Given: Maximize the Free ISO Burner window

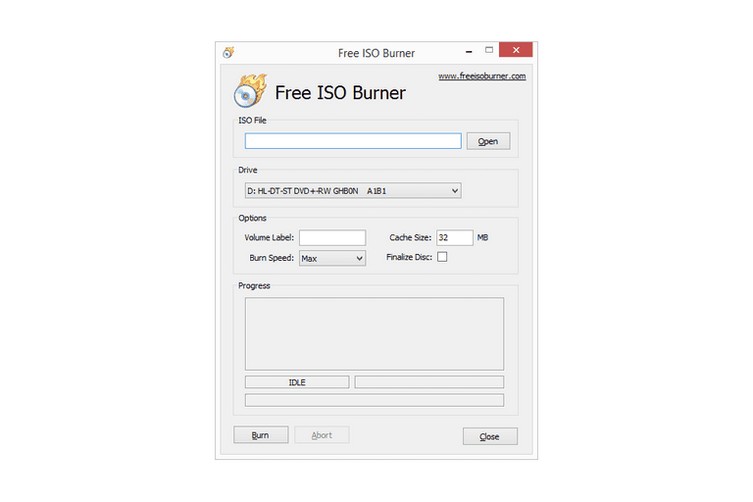Looking at the screenshot, I should [489, 50].
